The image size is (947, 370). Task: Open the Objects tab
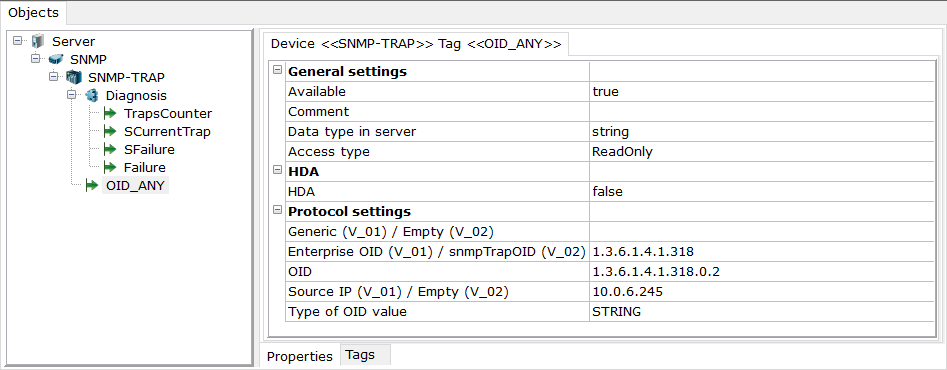[33, 12]
